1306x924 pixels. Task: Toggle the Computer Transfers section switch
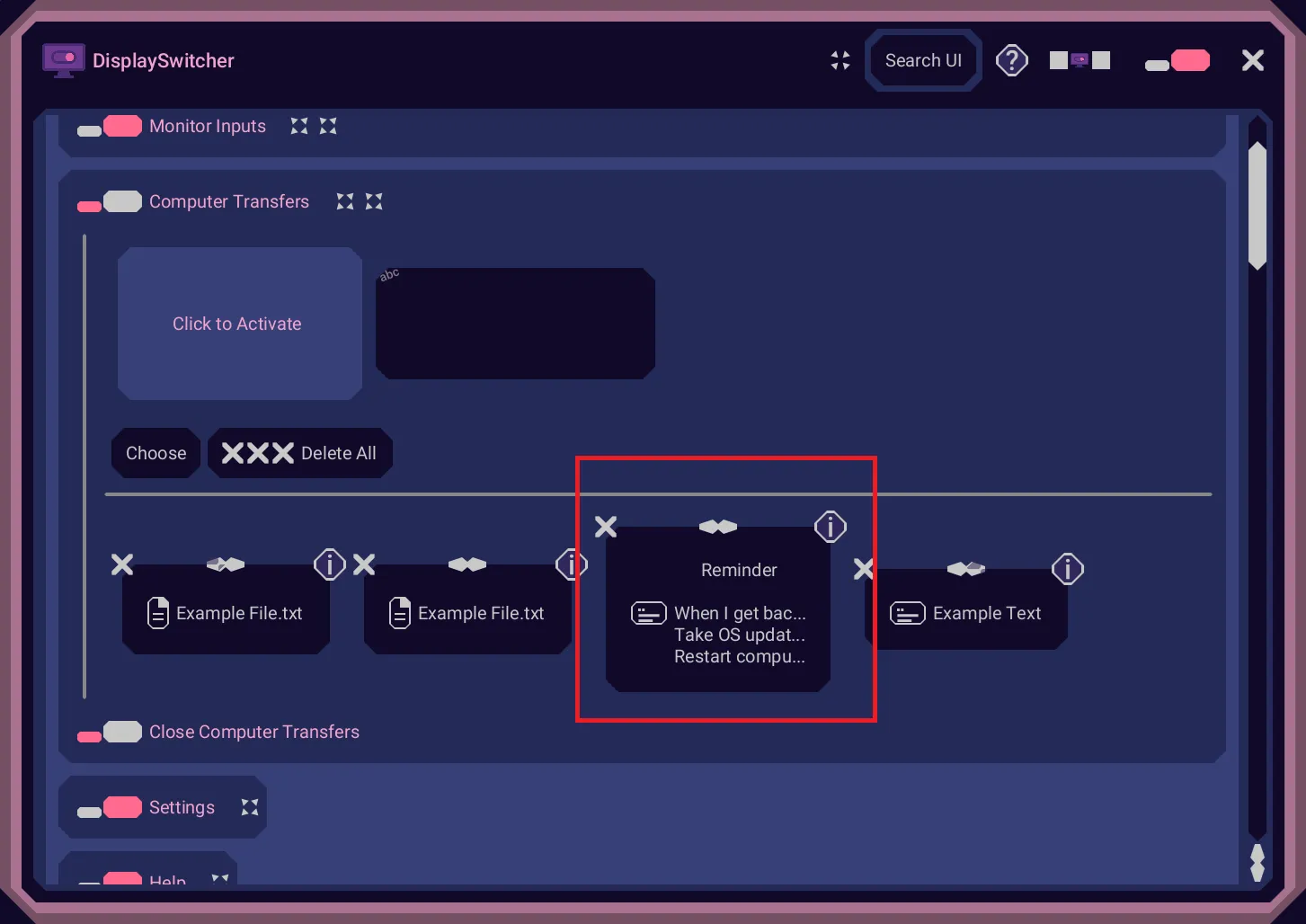point(110,201)
